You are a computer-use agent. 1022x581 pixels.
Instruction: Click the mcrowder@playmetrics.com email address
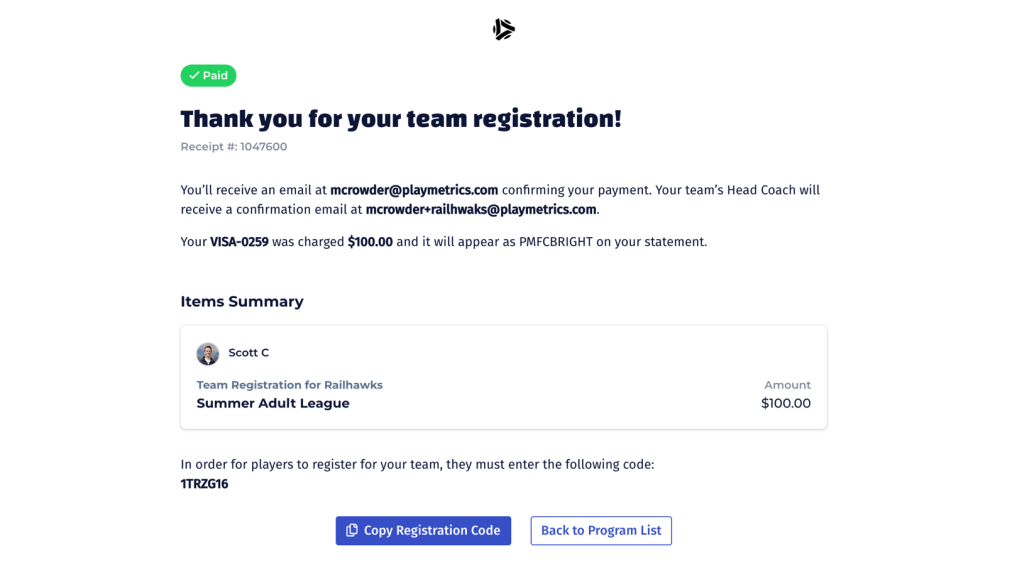click(414, 190)
